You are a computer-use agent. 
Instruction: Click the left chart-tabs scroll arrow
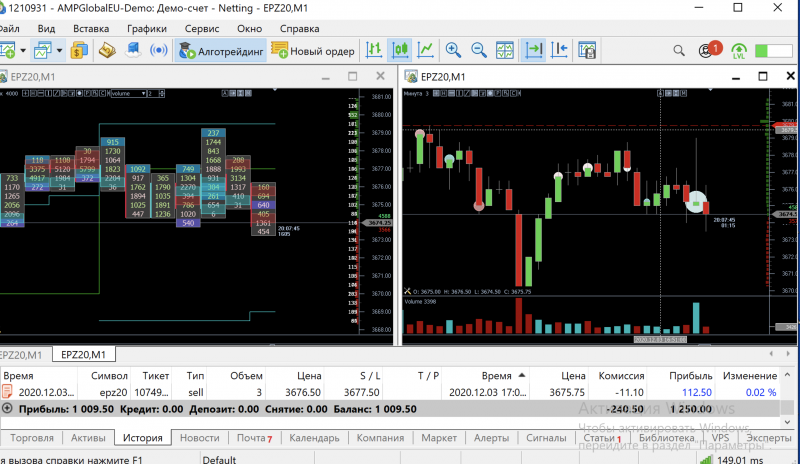click(771, 354)
